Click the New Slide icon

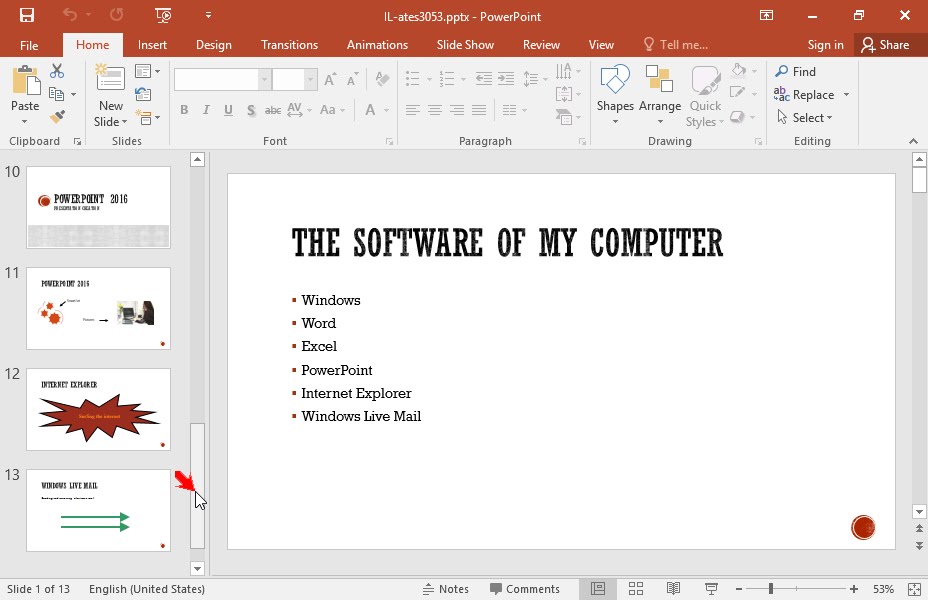pyautogui.click(x=110, y=79)
